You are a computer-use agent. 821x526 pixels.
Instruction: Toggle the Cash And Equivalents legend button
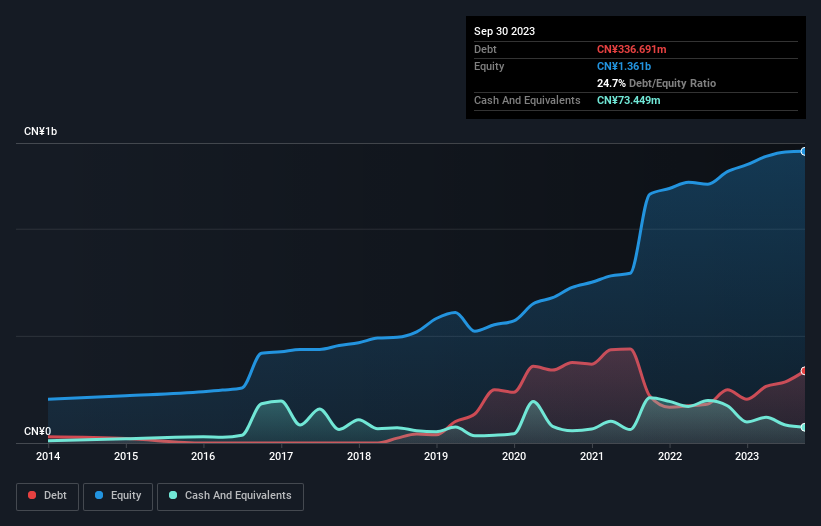[230, 496]
